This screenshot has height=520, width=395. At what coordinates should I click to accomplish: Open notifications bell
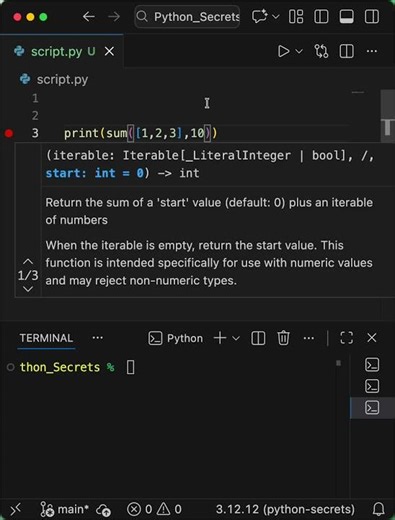pyautogui.click(x=379, y=509)
